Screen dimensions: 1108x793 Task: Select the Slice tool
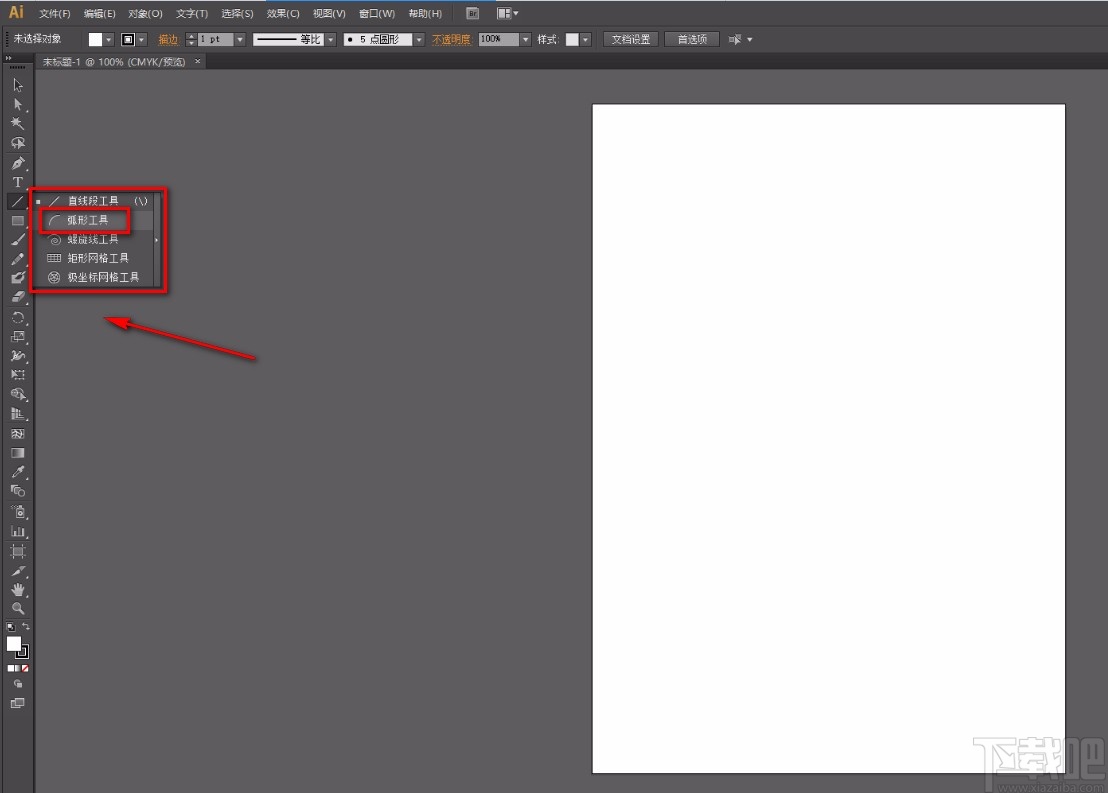point(18,570)
